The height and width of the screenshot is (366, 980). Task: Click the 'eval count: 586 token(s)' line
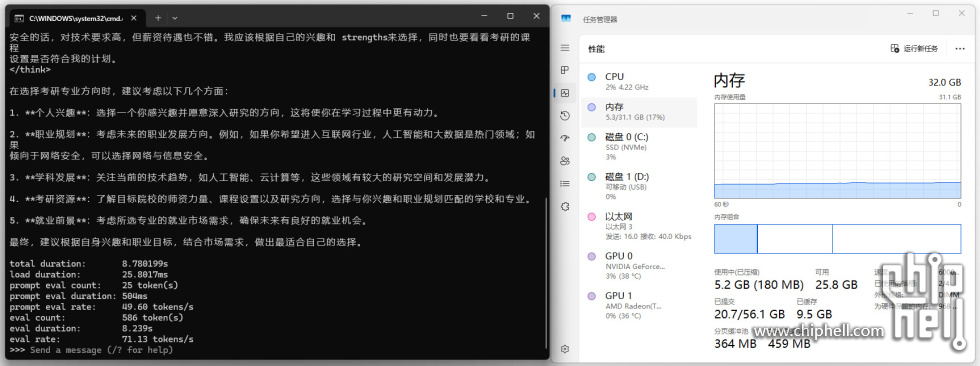96,318
